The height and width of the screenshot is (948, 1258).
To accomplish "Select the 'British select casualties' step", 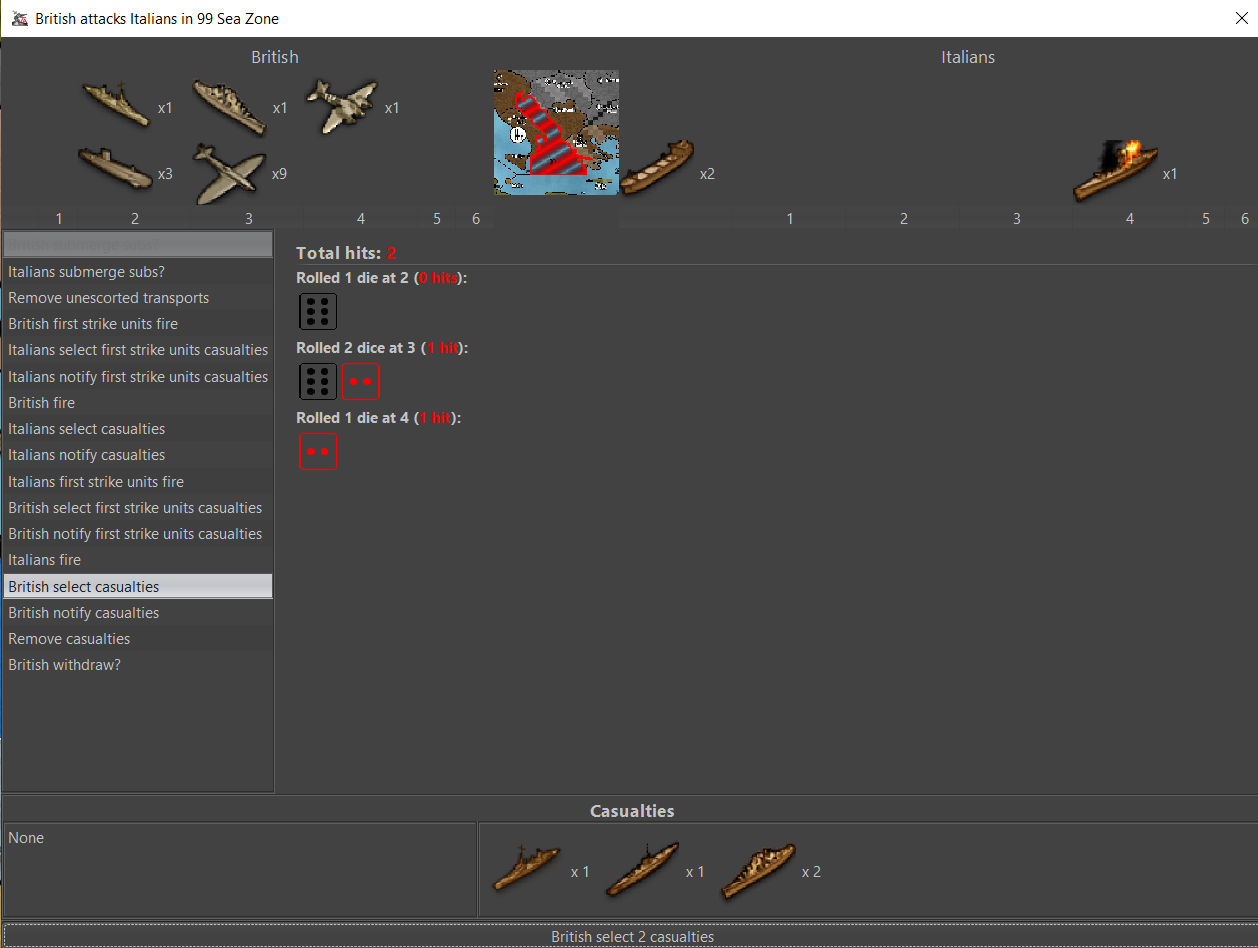I will click(138, 587).
